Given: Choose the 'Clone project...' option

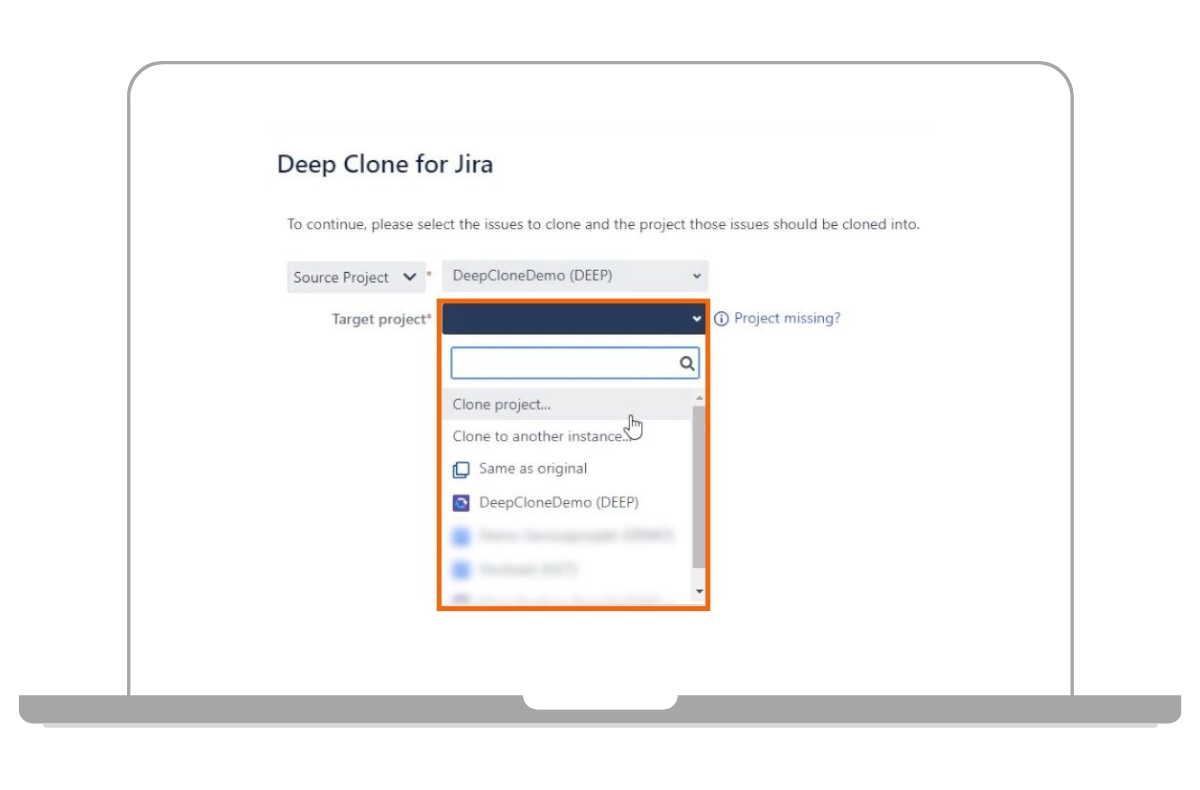Looking at the screenshot, I should point(501,405).
